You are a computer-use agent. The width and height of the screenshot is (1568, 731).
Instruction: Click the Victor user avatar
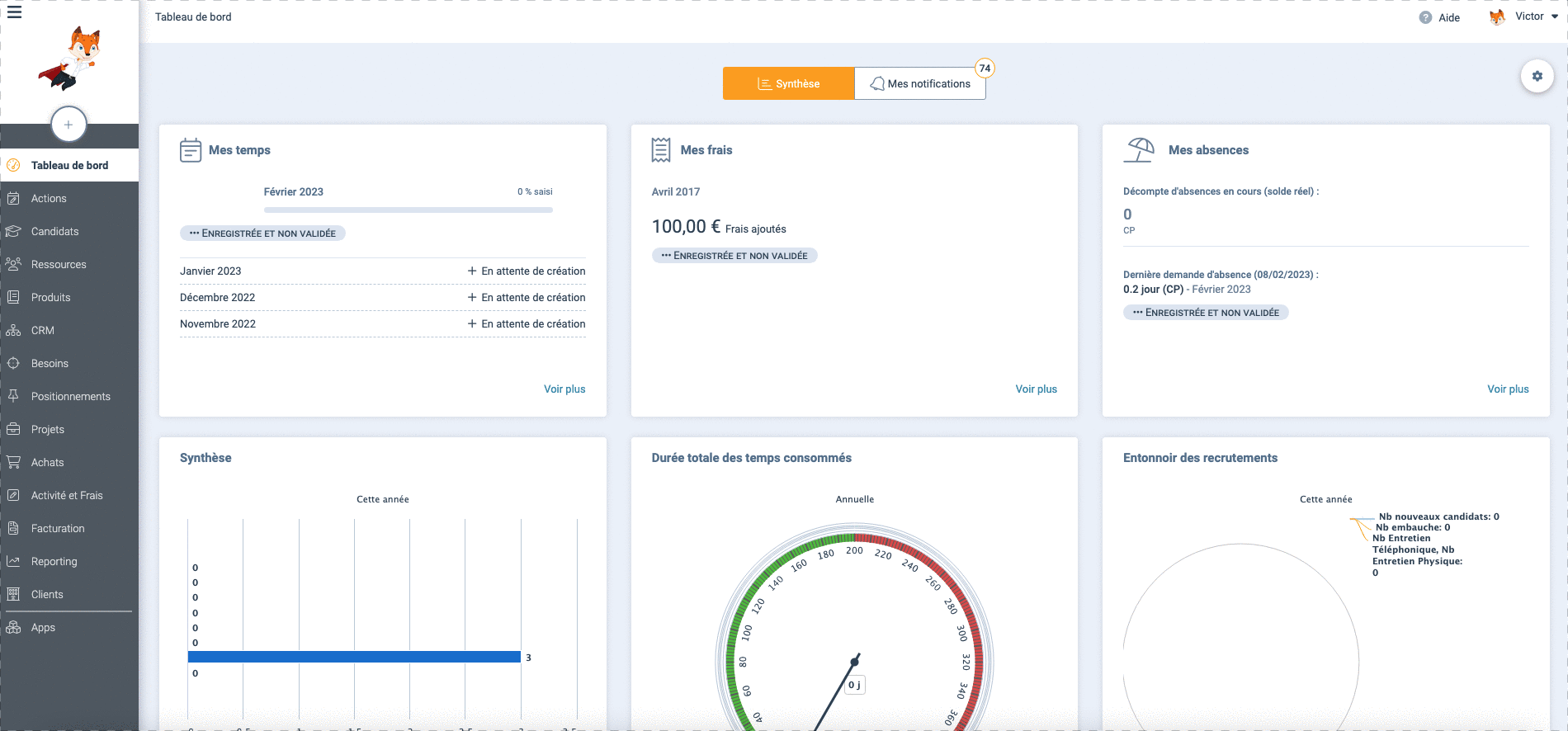pos(1497,17)
